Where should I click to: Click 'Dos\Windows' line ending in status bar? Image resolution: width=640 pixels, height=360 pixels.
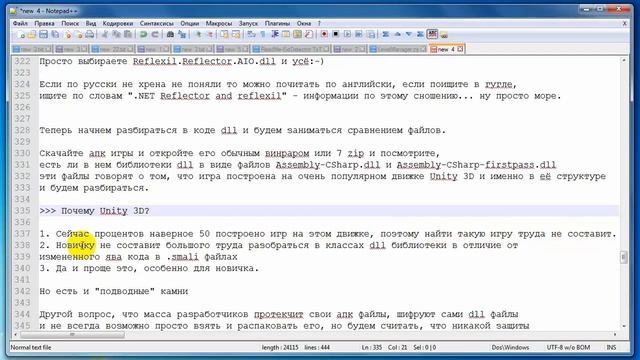coord(510,347)
